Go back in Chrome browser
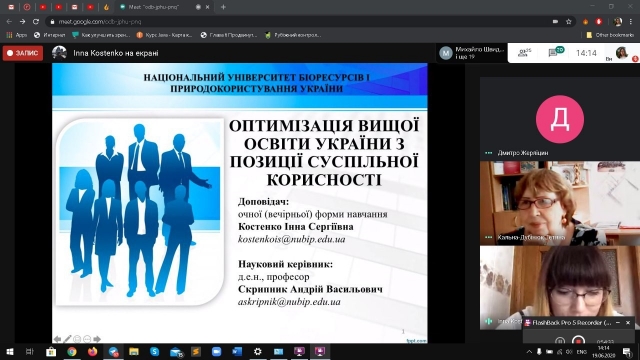Screen dimensions: 640x360 pos(9,22)
